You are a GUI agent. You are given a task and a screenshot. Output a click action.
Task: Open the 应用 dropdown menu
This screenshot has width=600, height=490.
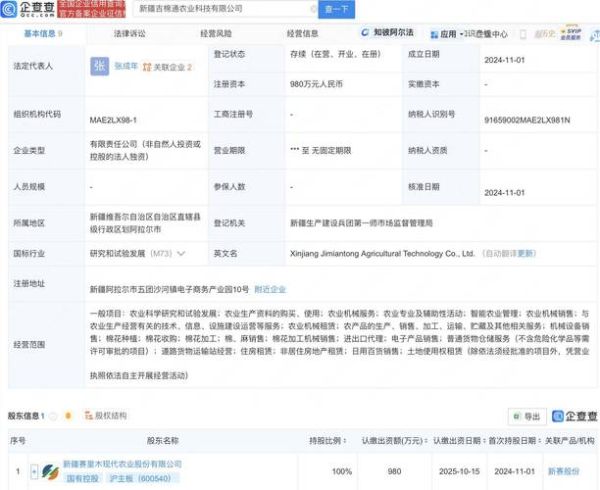pyautogui.click(x=447, y=33)
